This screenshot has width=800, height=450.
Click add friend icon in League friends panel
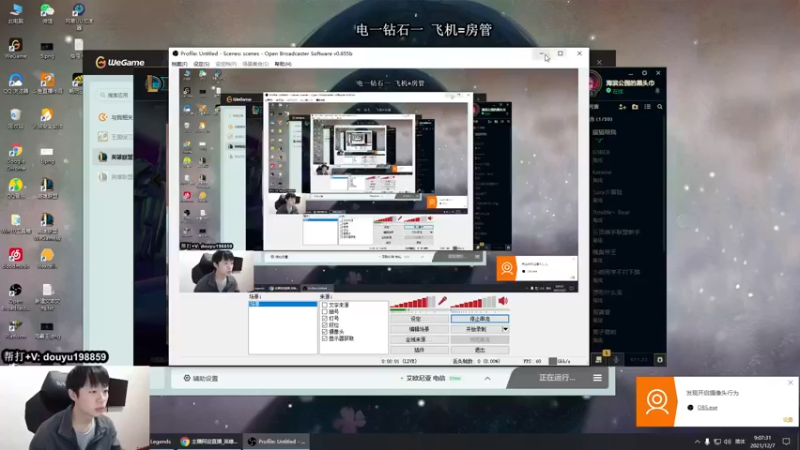coord(622,107)
